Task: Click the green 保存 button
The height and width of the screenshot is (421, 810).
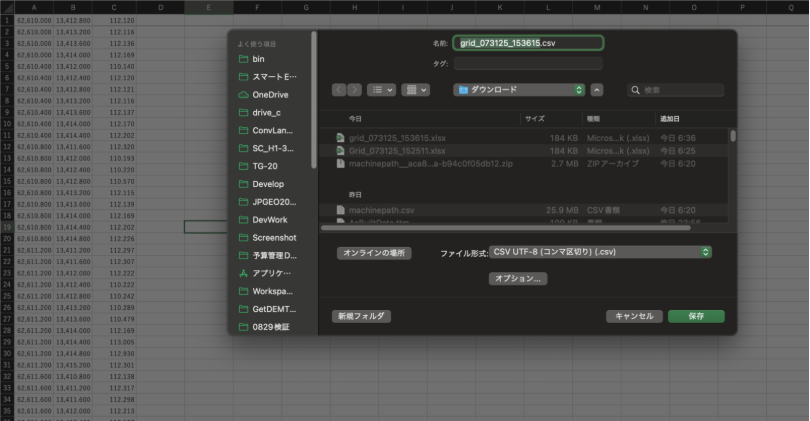Action: [696, 316]
